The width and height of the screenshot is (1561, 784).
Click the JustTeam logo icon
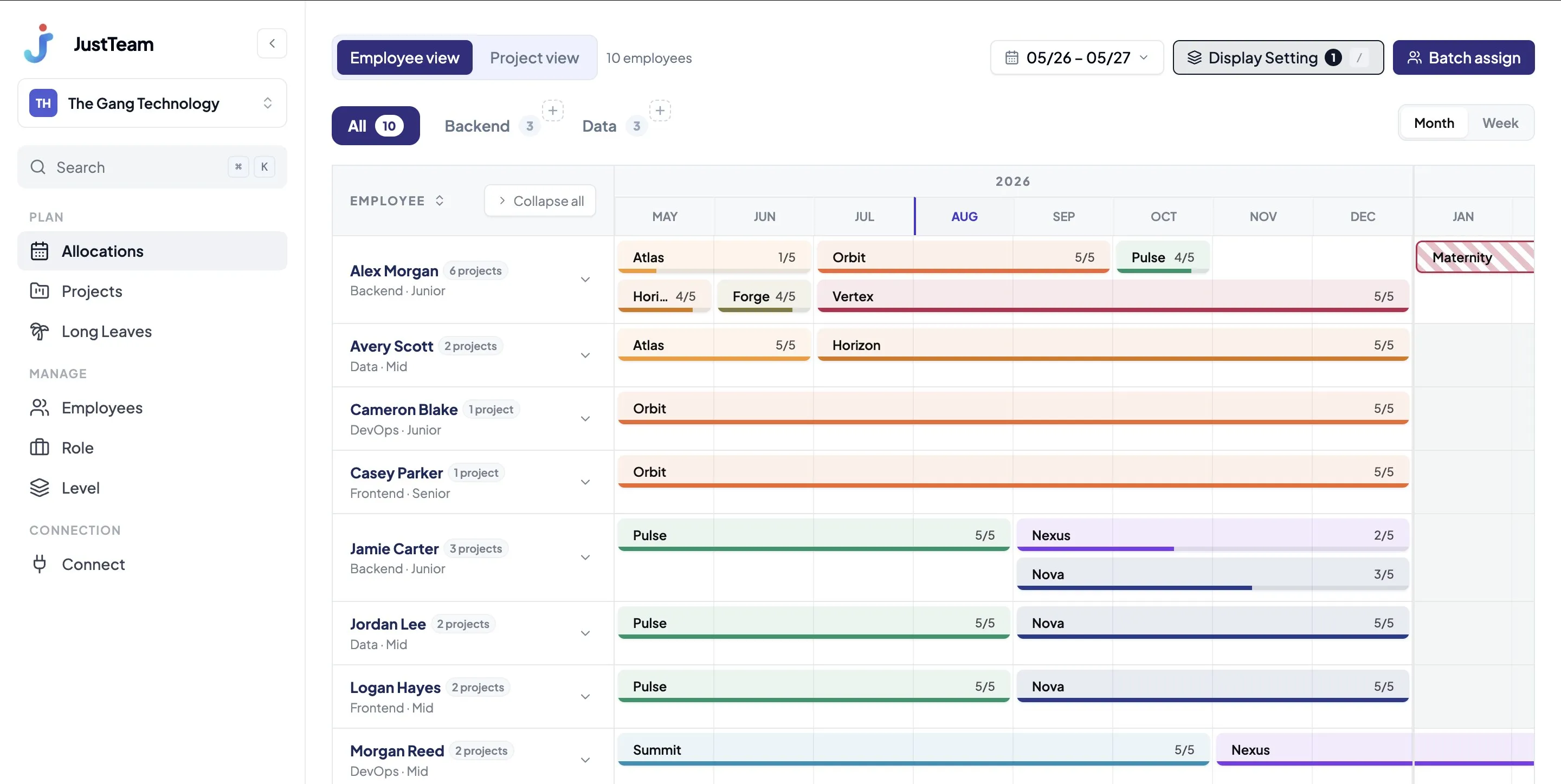[40, 44]
